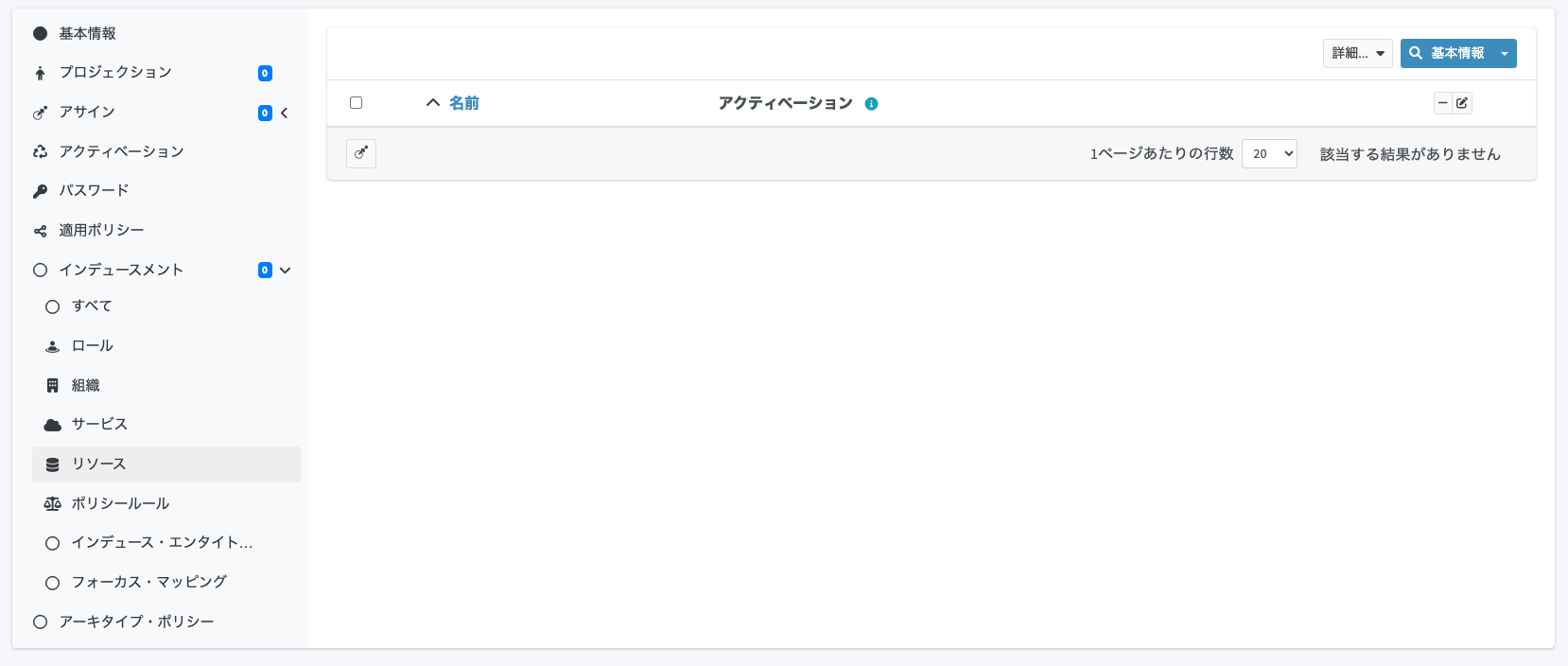The image size is (1568, 666).
Task: Open the アーキタイプ・ポリシー menu item
Action: (166, 622)
